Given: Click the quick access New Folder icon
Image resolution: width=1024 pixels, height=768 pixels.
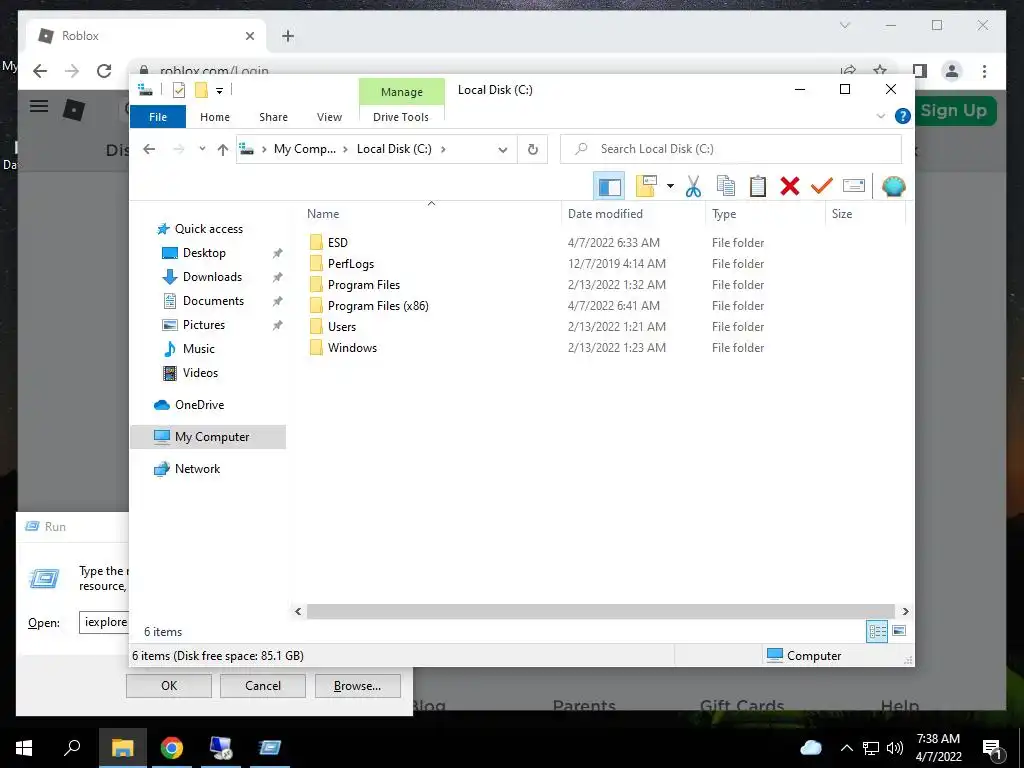Looking at the screenshot, I should point(201,90).
